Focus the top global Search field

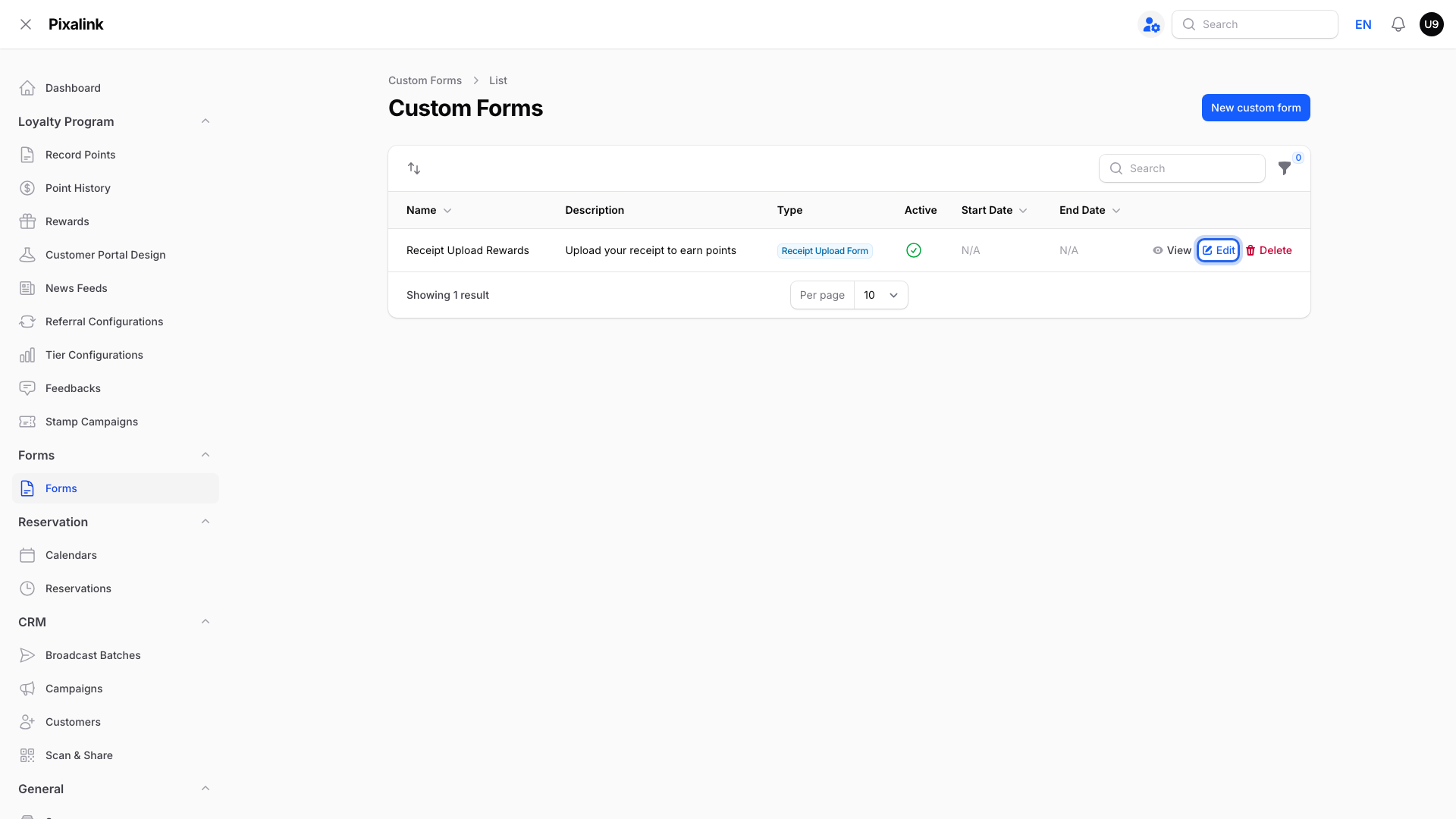(1255, 24)
